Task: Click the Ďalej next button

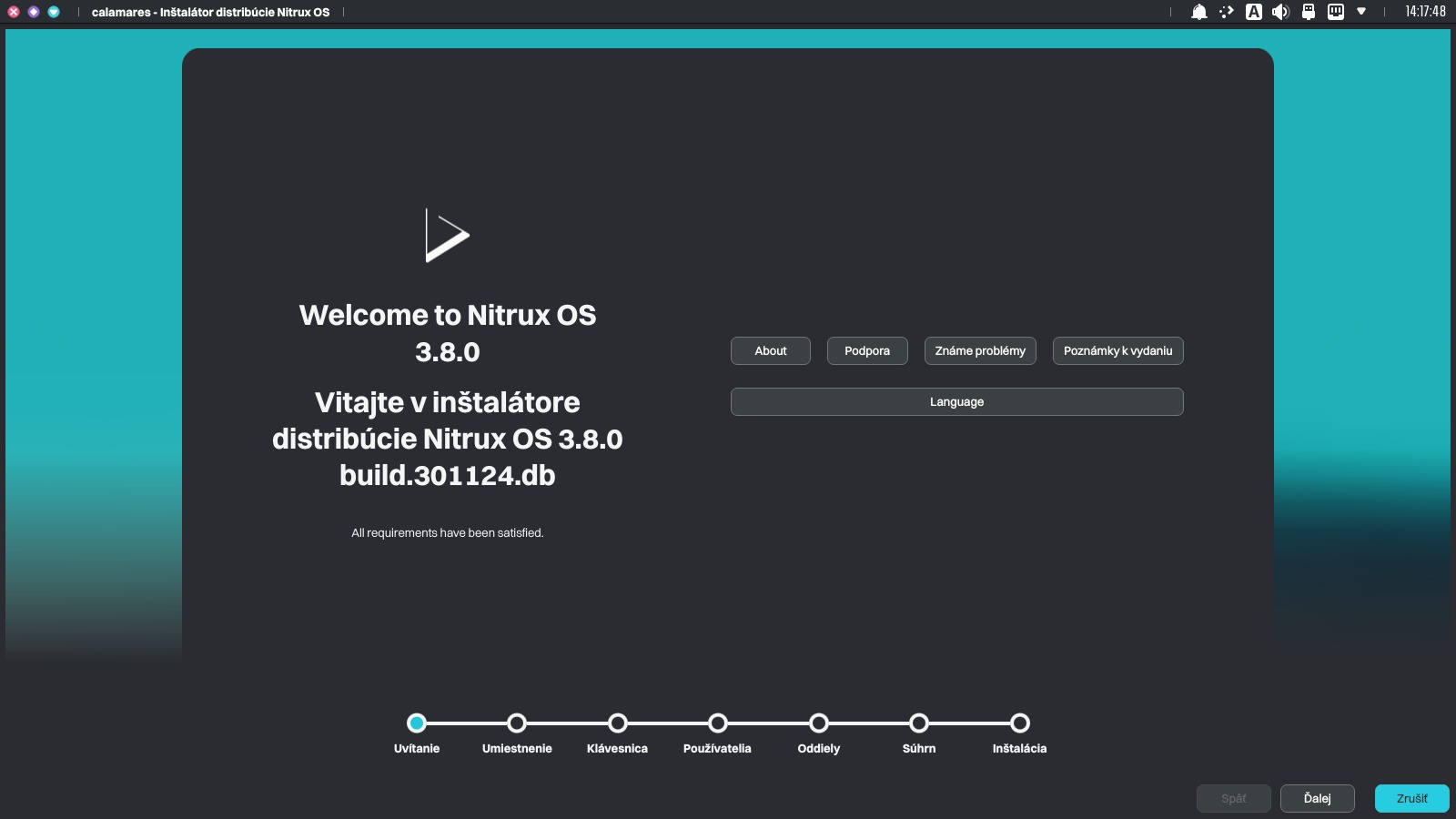Action: (x=1318, y=798)
